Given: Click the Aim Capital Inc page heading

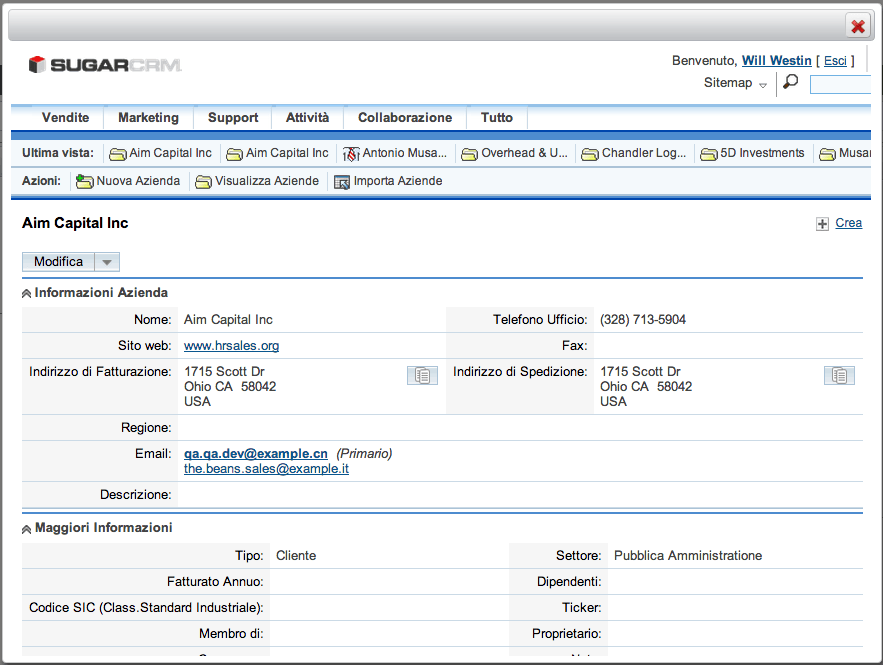Looking at the screenshot, I should 75,223.
